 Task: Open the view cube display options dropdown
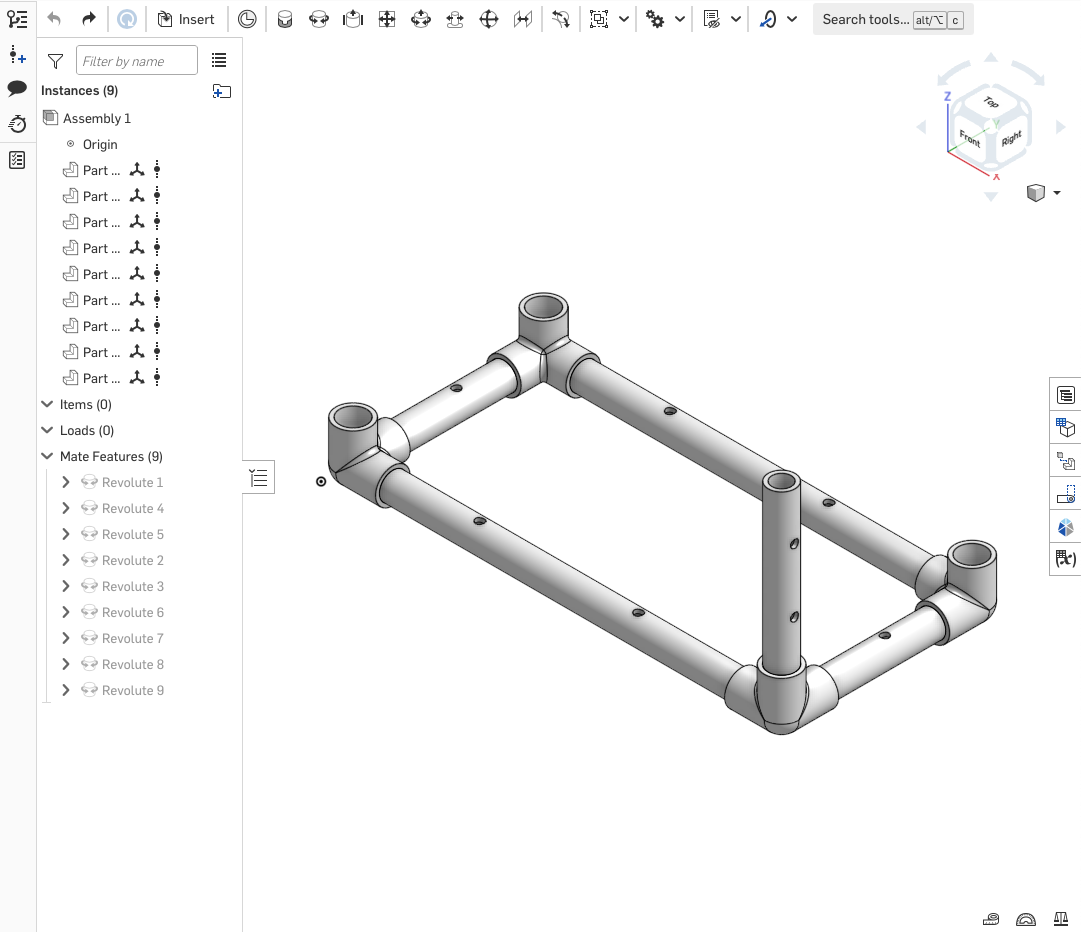(1057, 193)
